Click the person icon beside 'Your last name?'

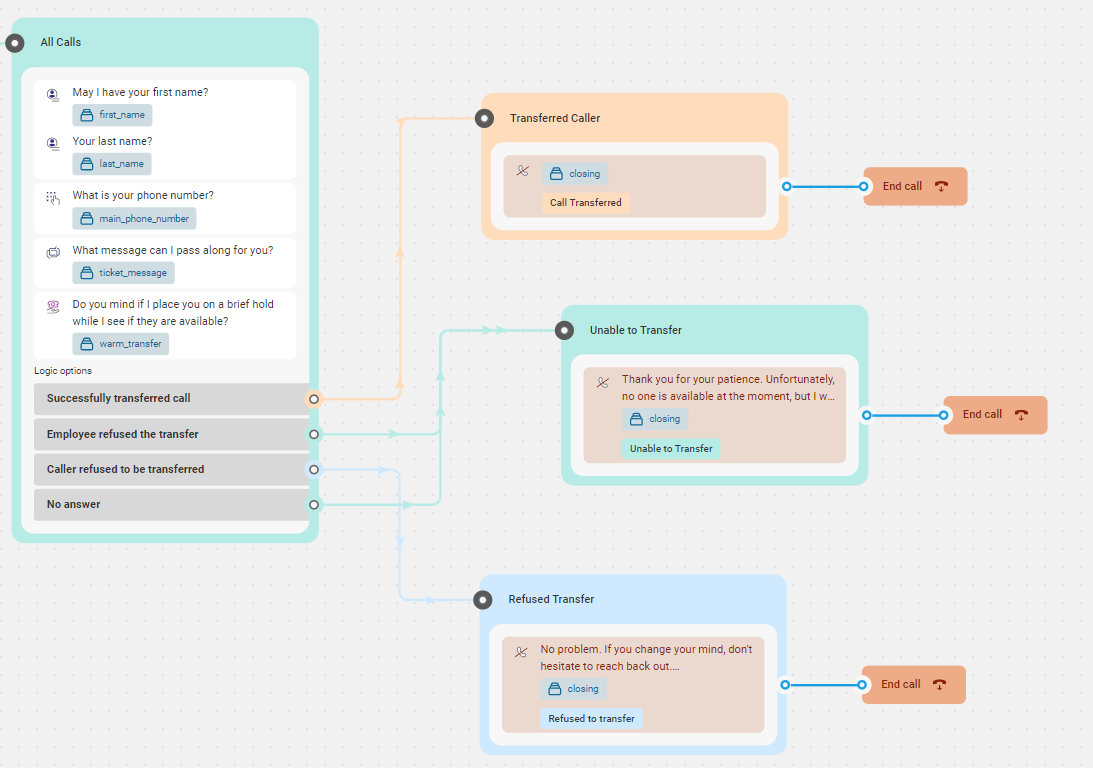coord(53,144)
